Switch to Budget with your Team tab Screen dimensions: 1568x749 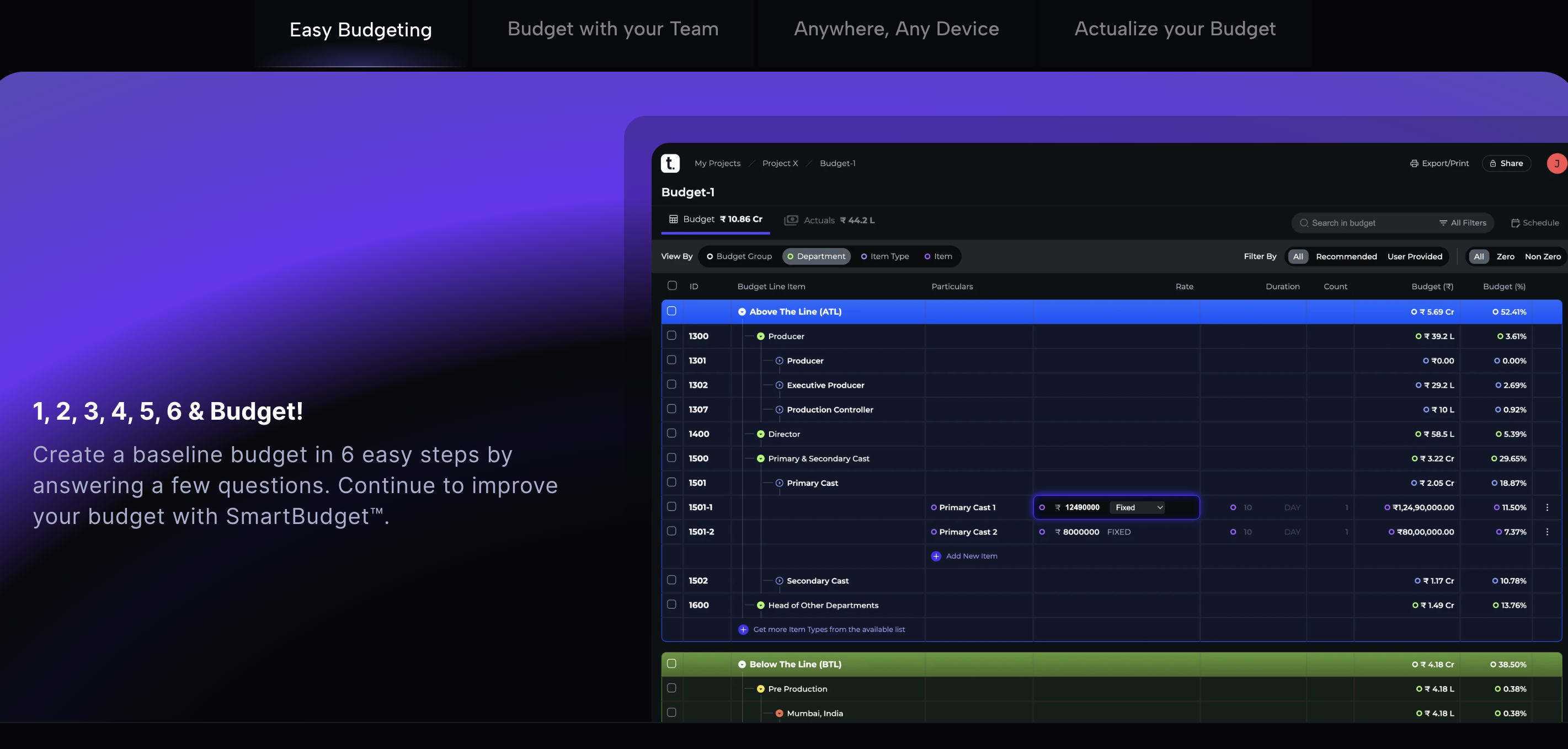[613, 29]
